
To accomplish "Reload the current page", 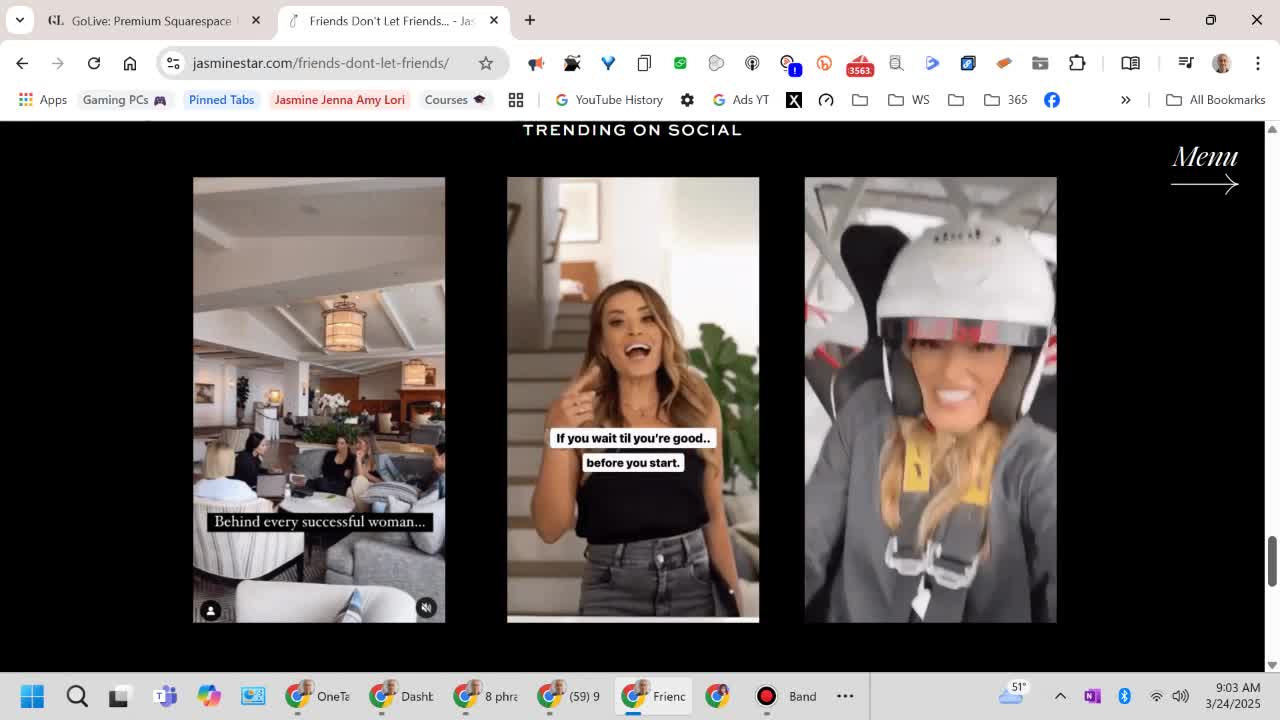I will pyautogui.click(x=94, y=63).
